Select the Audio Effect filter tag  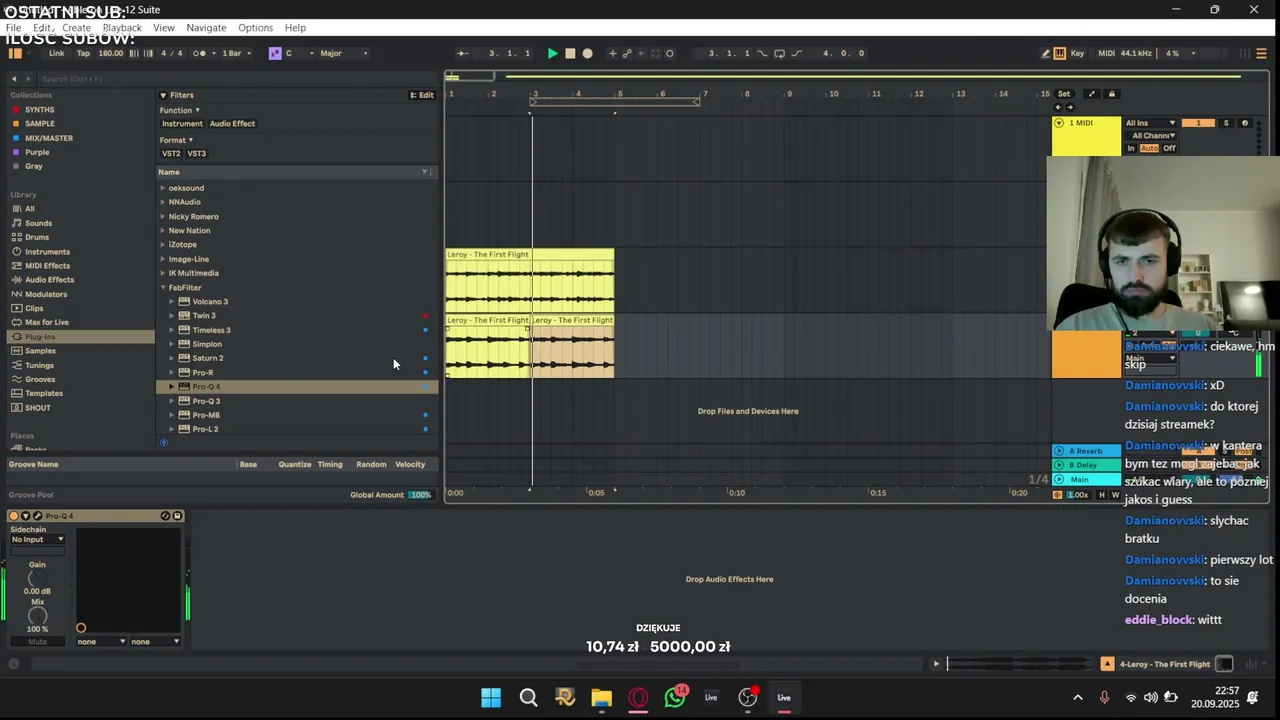click(232, 123)
